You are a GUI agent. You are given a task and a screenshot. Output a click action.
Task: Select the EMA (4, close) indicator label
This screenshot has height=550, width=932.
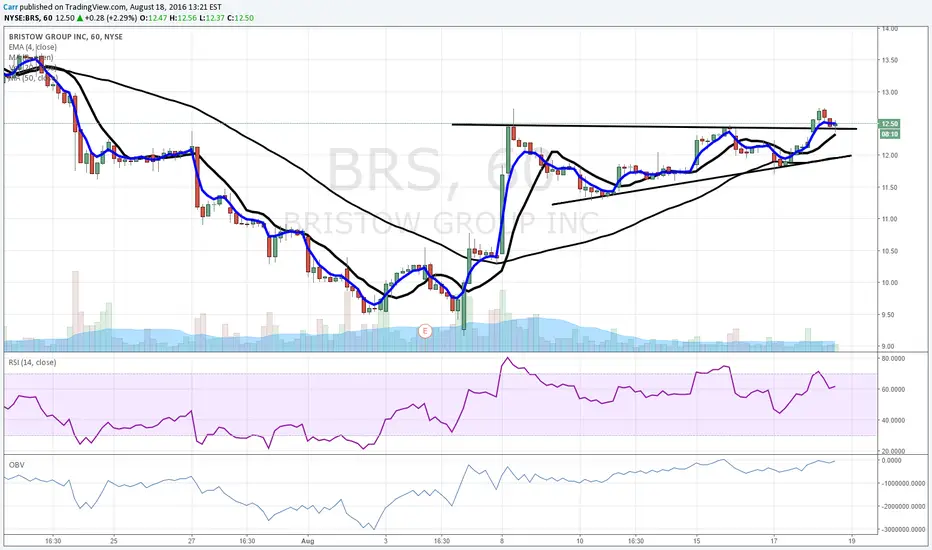pyautogui.click(x=33, y=47)
